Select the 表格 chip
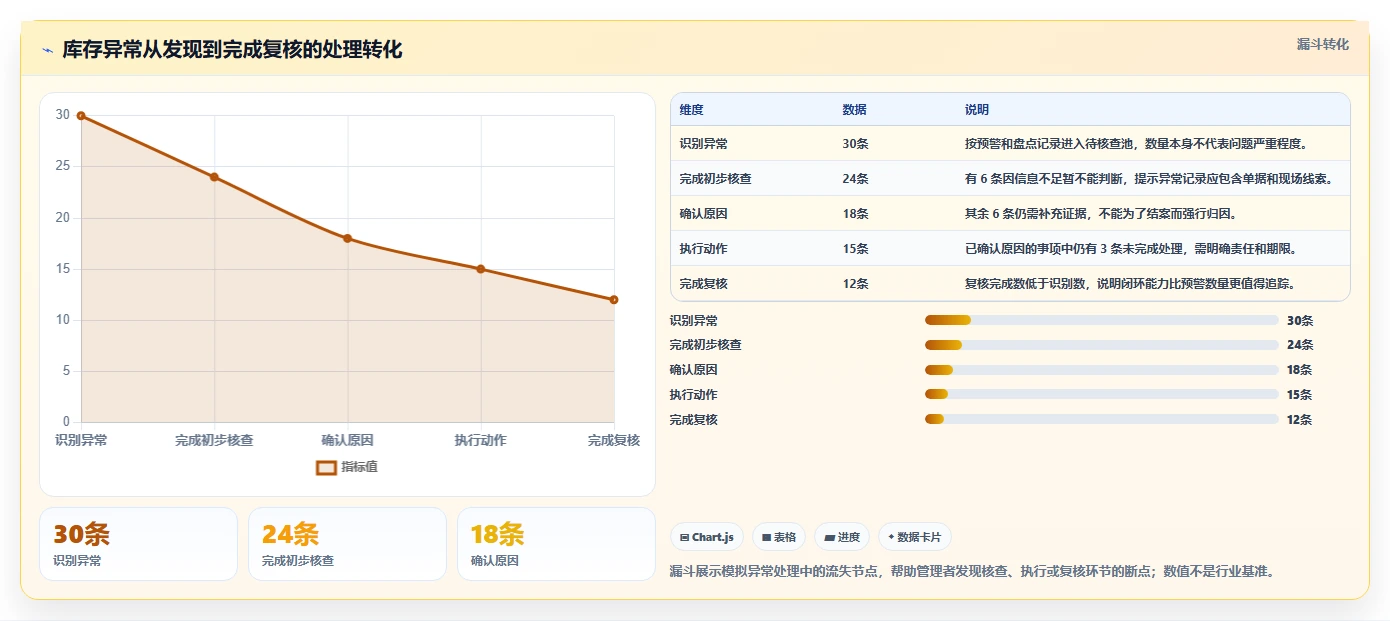This screenshot has height=621, width=1390. tap(779, 537)
